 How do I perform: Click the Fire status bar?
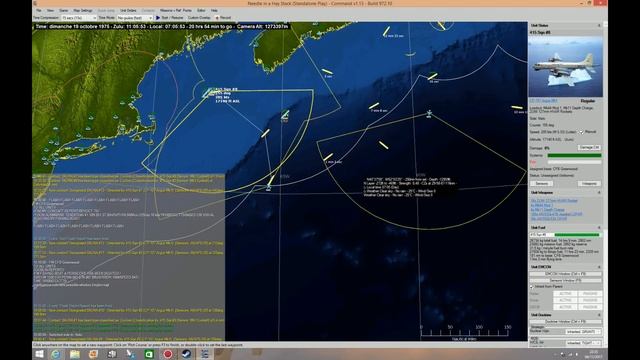[x=574, y=162]
